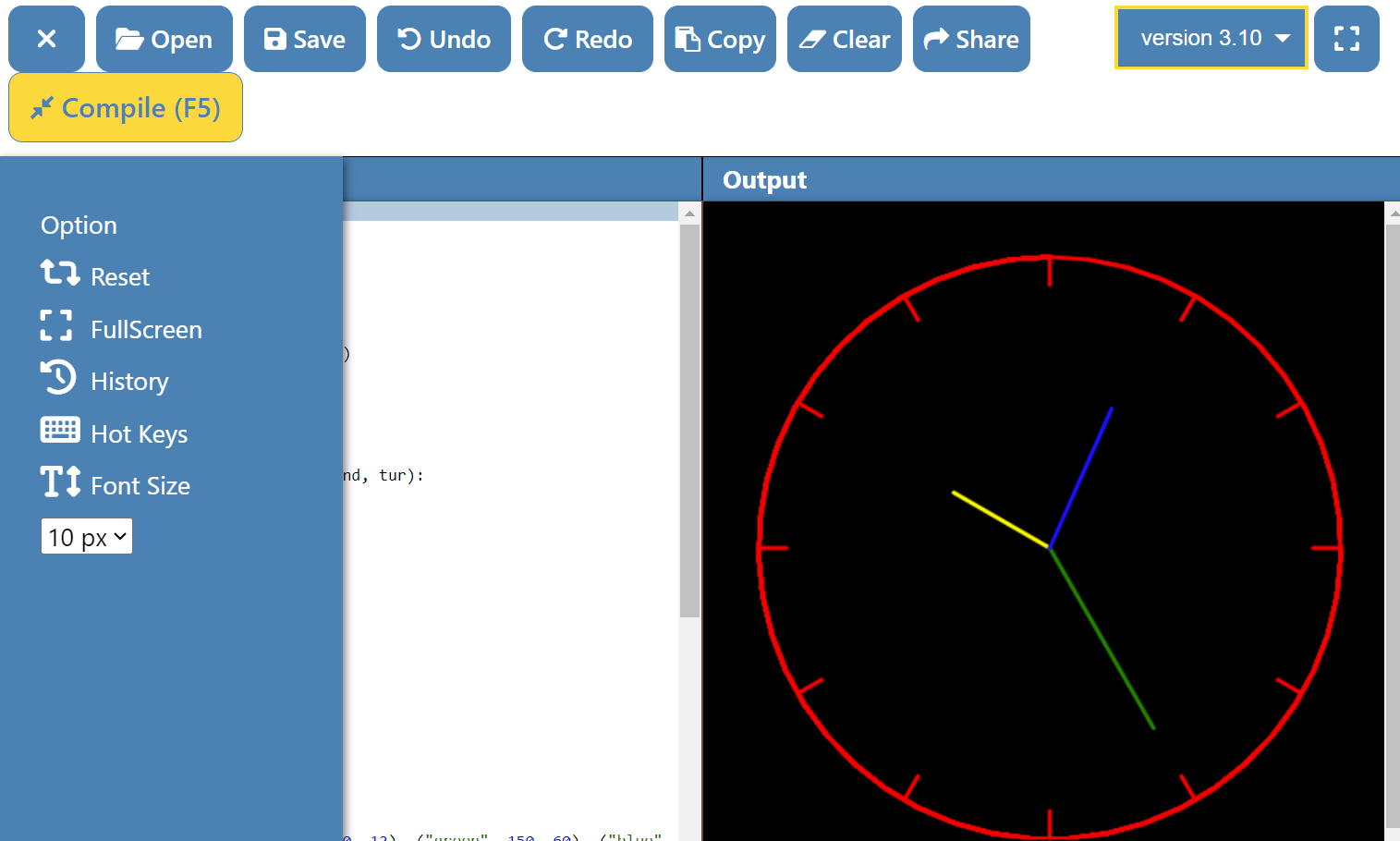The image size is (1400, 841).
Task: Share the current program
Action: pos(971,38)
